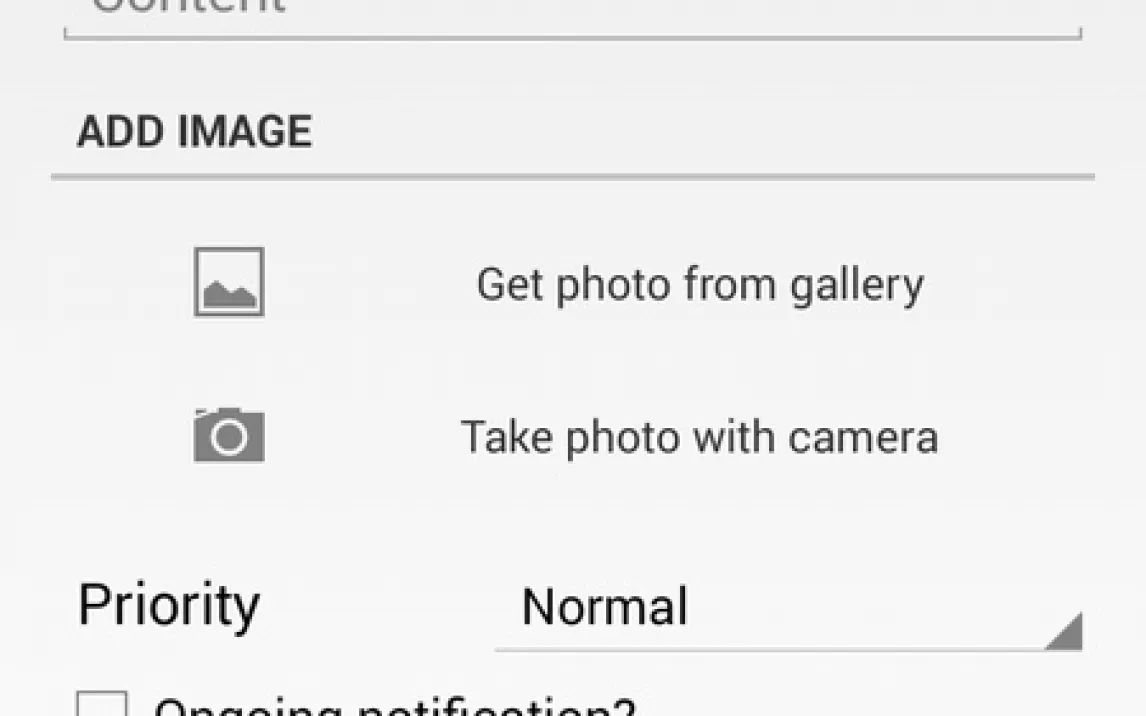This screenshot has height=716, width=1146.
Task: Focus the Content text field
Action: (x=572, y=10)
